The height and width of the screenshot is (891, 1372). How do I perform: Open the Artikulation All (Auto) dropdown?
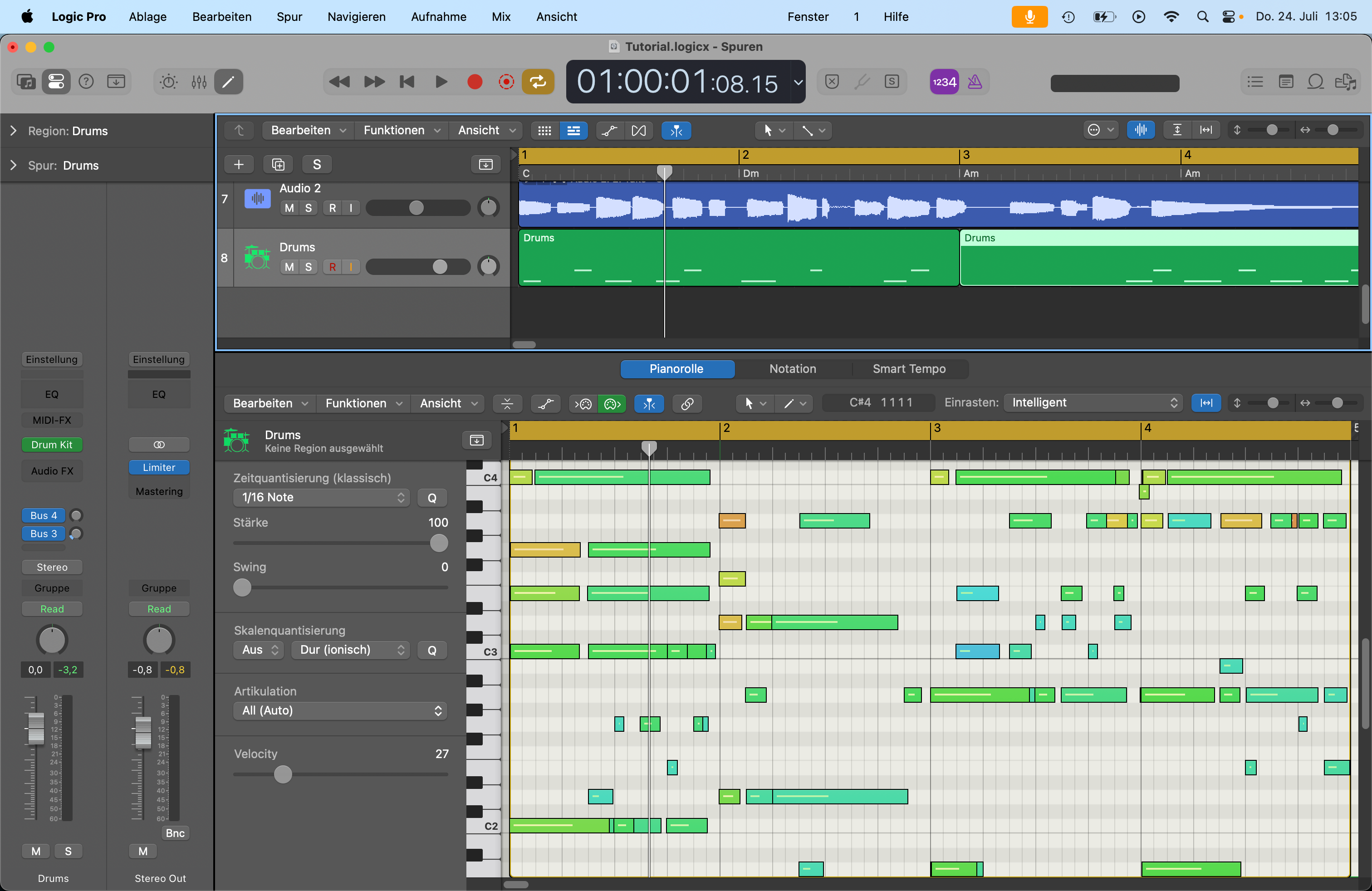point(340,710)
